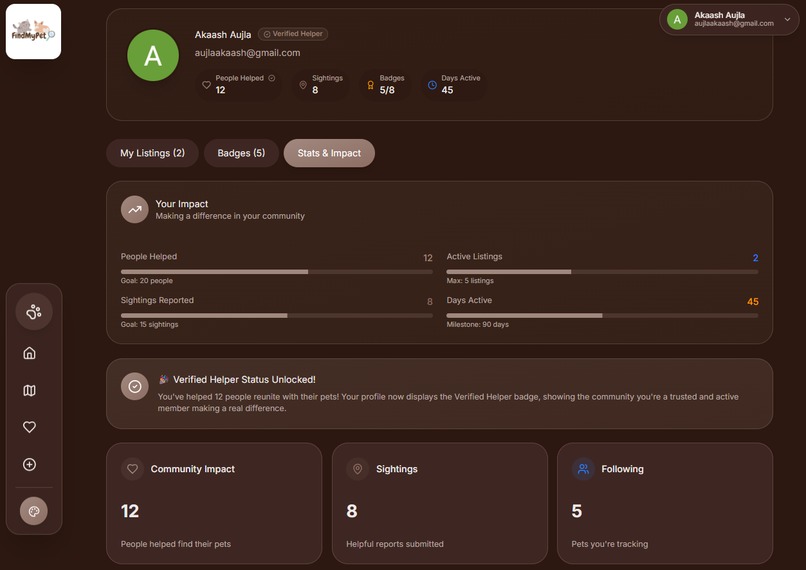The image size is (806, 570).
Task: Open the theme palette icon
Action: 34,511
